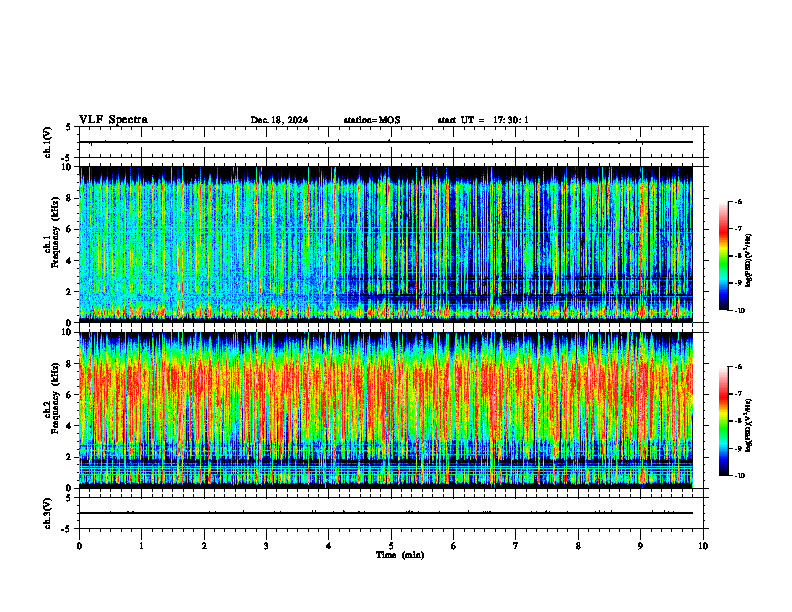Click the "-10" label on ch.1 color bar

point(739,311)
